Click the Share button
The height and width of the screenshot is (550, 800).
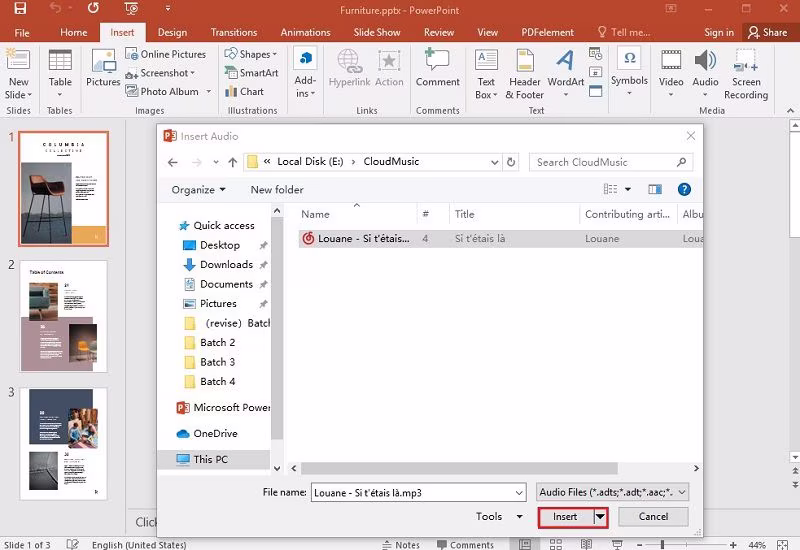(768, 32)
